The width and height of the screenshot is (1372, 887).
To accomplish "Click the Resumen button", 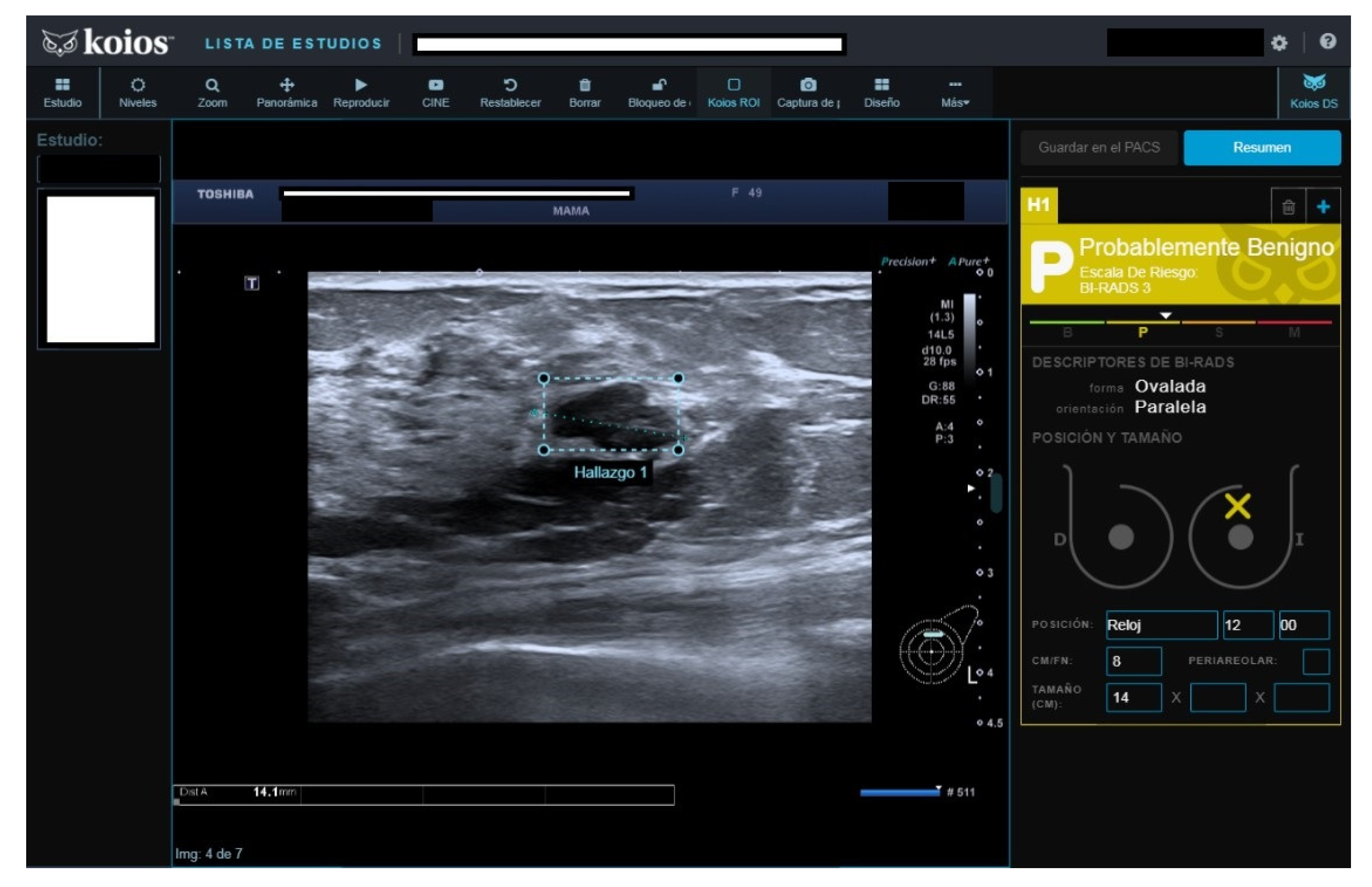I will pyautogui.click(x=1262, y=148).
